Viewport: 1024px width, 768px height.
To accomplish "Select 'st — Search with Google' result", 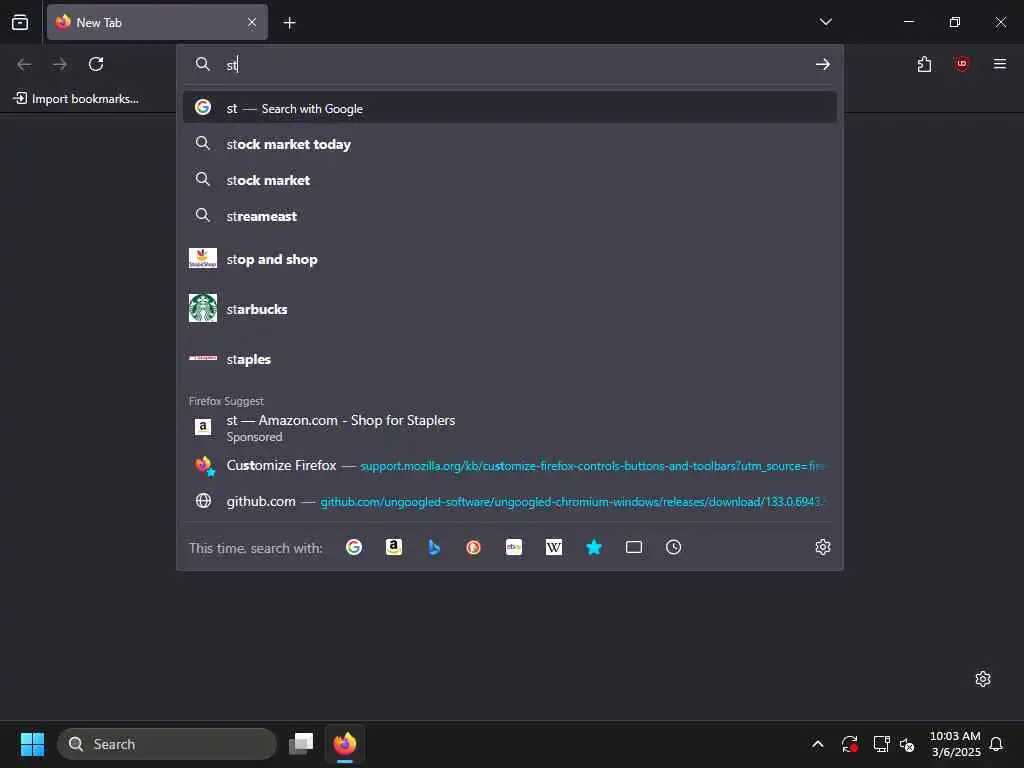I will (x=509, y=108).
